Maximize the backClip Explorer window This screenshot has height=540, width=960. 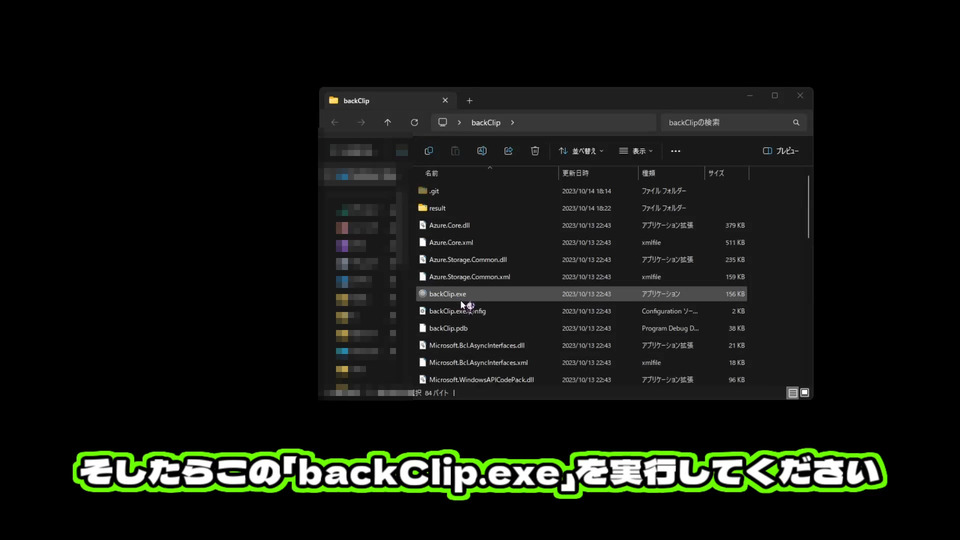[774, 96]
